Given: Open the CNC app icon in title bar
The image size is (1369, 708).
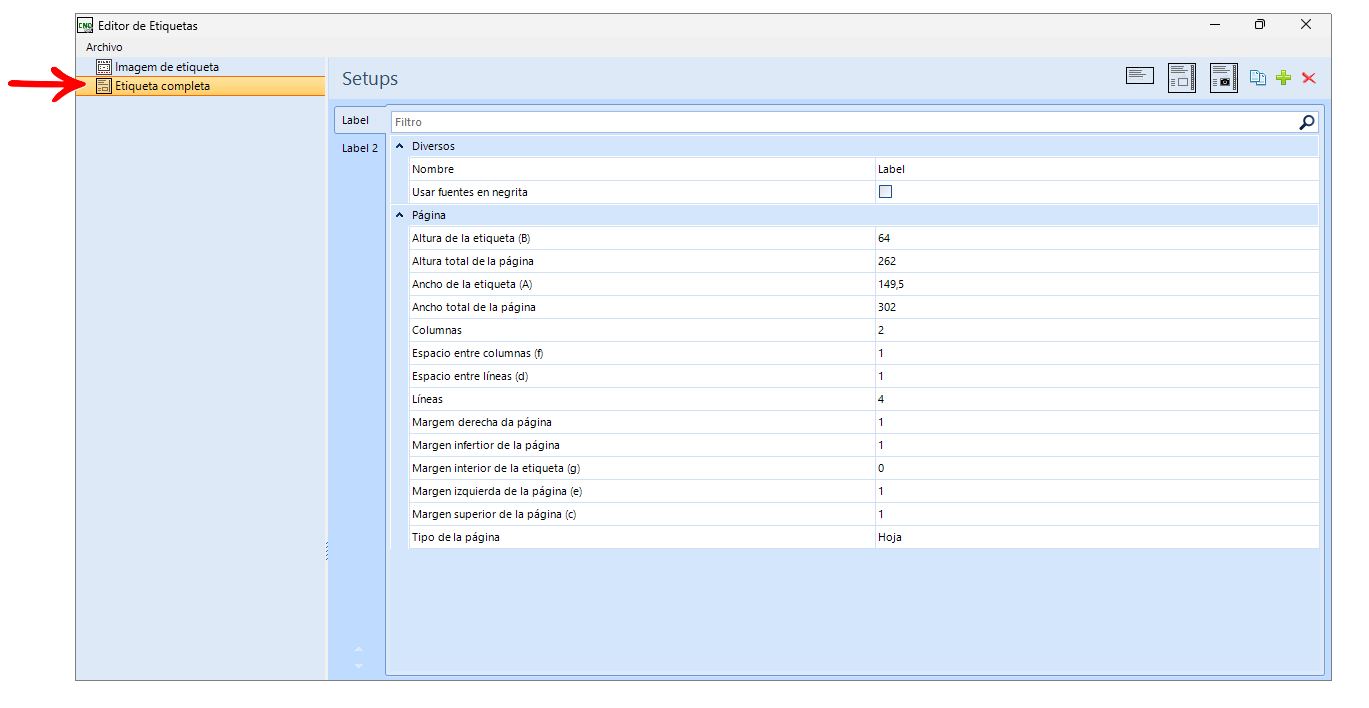Looking at the screenshot, I should click(x=85, y=25).
